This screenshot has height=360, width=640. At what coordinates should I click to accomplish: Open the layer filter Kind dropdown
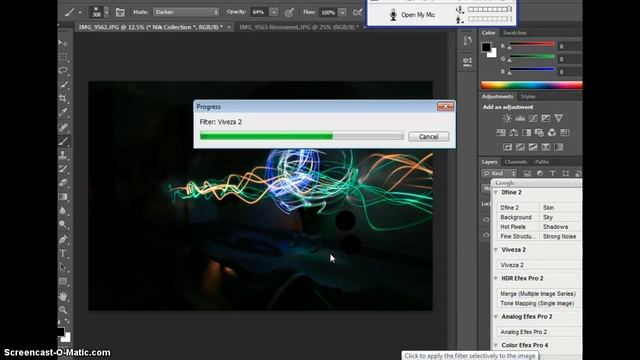(499, 173)
